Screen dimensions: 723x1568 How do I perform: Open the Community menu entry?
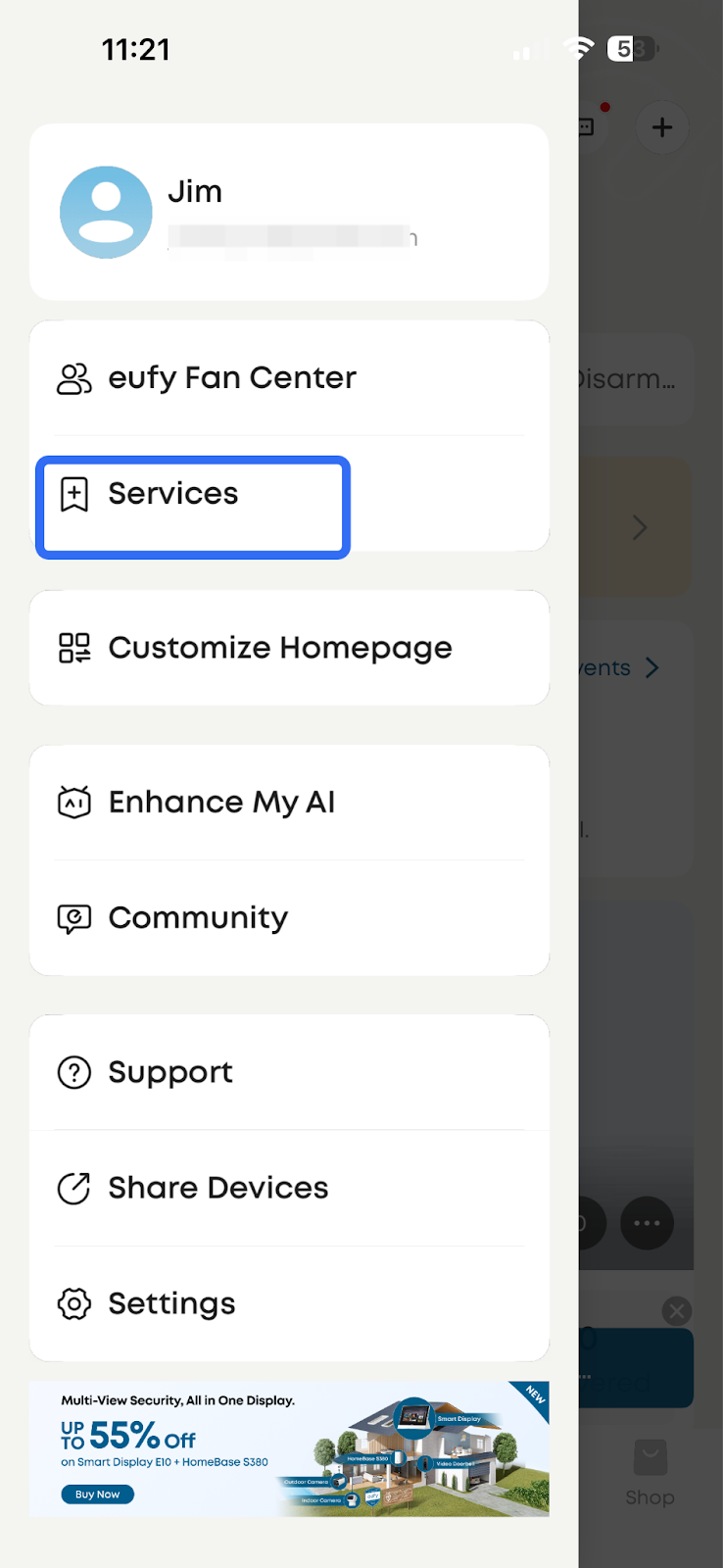tap(198, 918)
